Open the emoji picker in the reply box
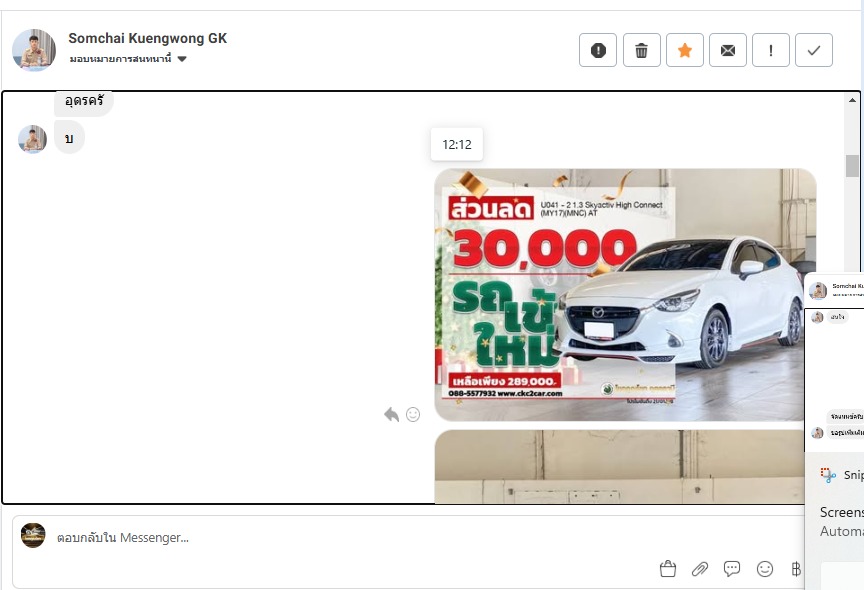Image resolution: width=864 pixels, height=590 pixels. tap(765, 569)
